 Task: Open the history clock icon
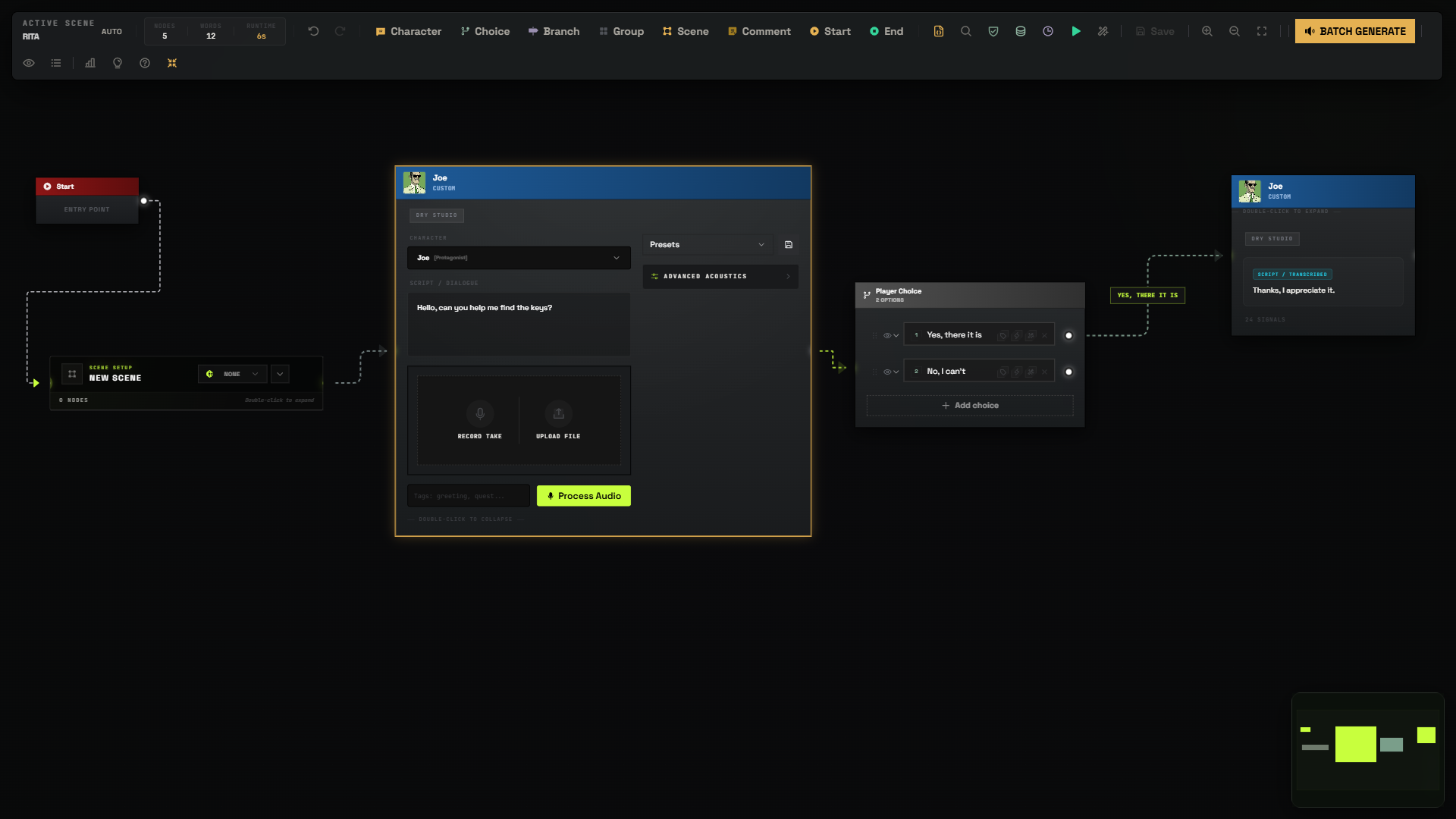[1048, 31]
